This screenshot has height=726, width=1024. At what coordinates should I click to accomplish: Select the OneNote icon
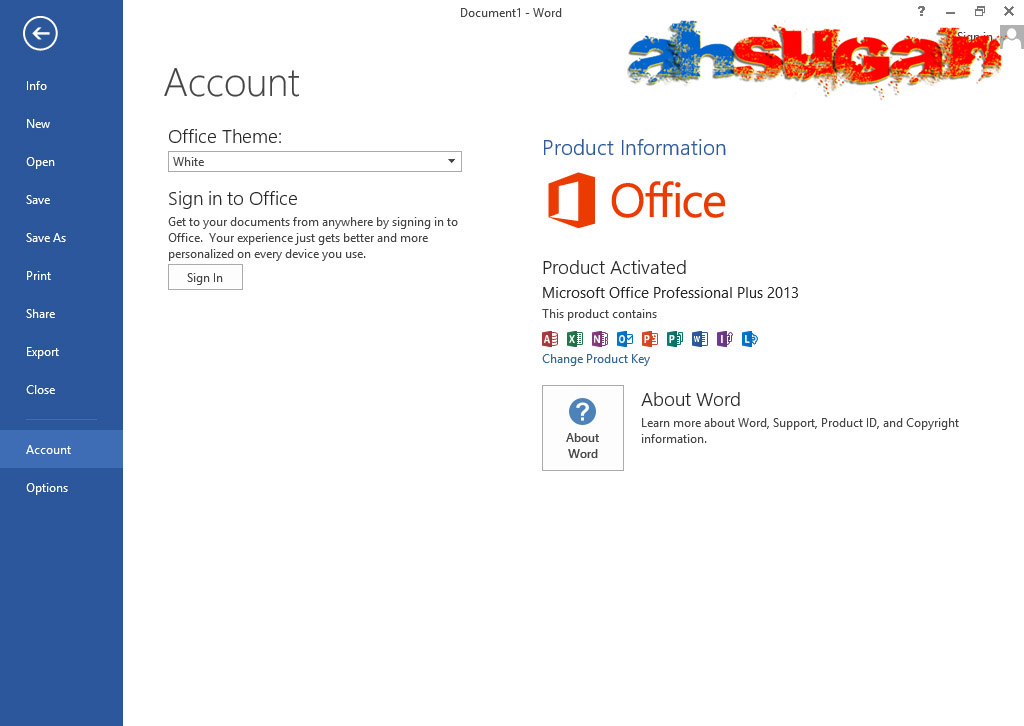(x=599, y=339)
